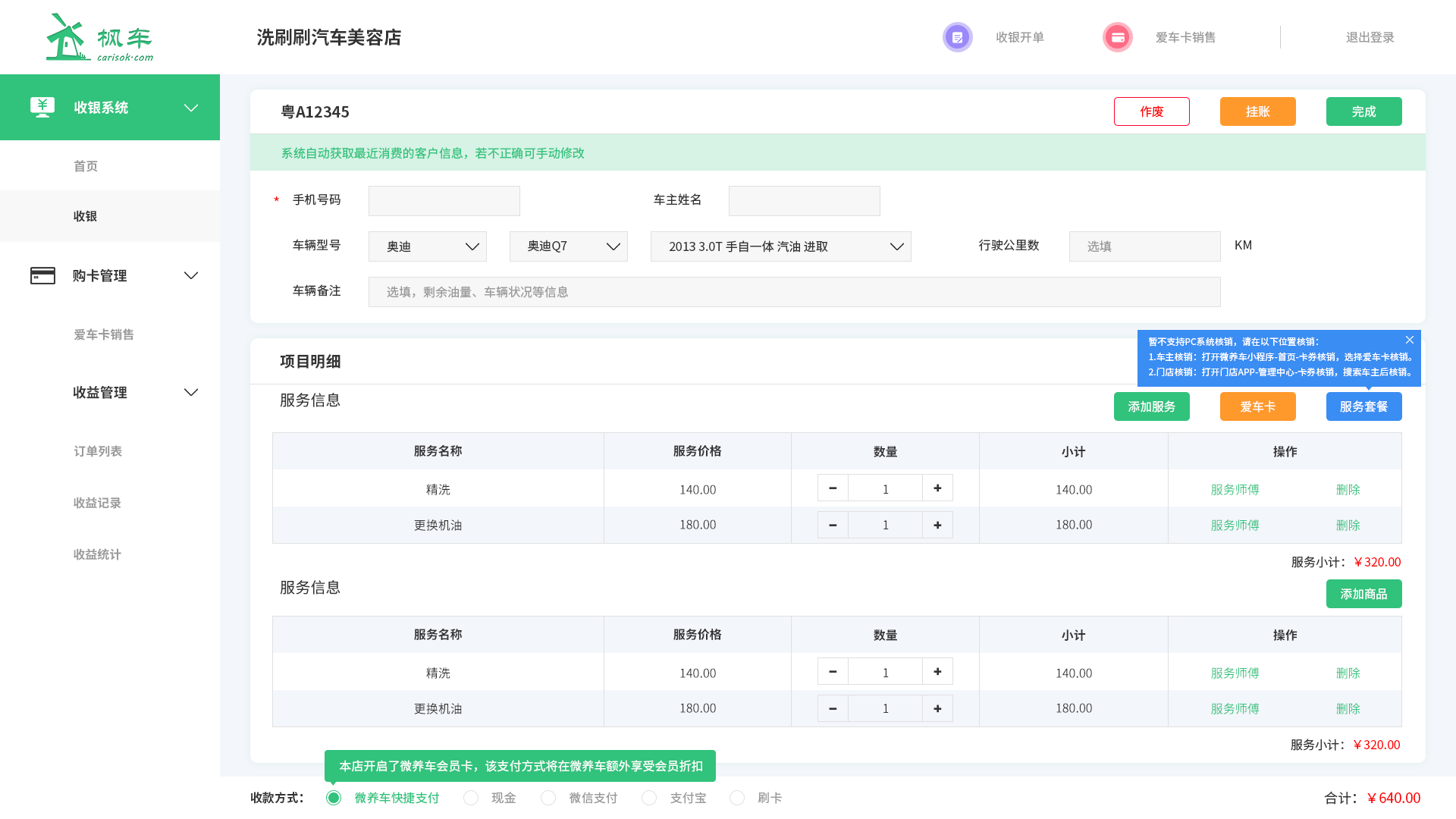
Task: Click the 枫车 windmill logo
Action: (67, 37)
